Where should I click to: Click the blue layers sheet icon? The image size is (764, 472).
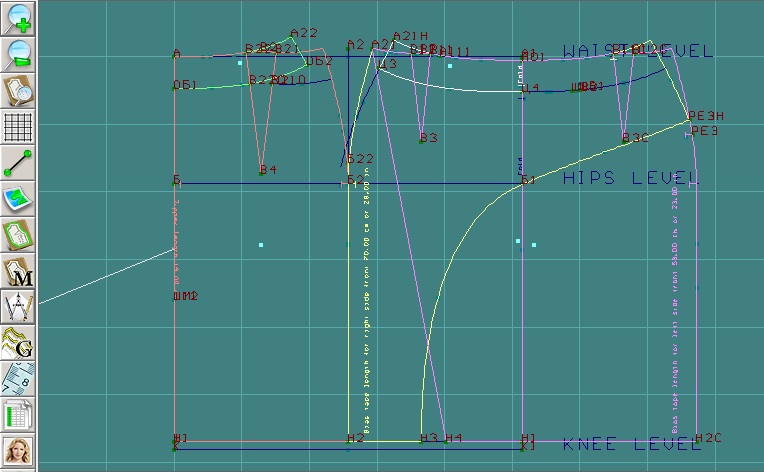tap(18, 199)
